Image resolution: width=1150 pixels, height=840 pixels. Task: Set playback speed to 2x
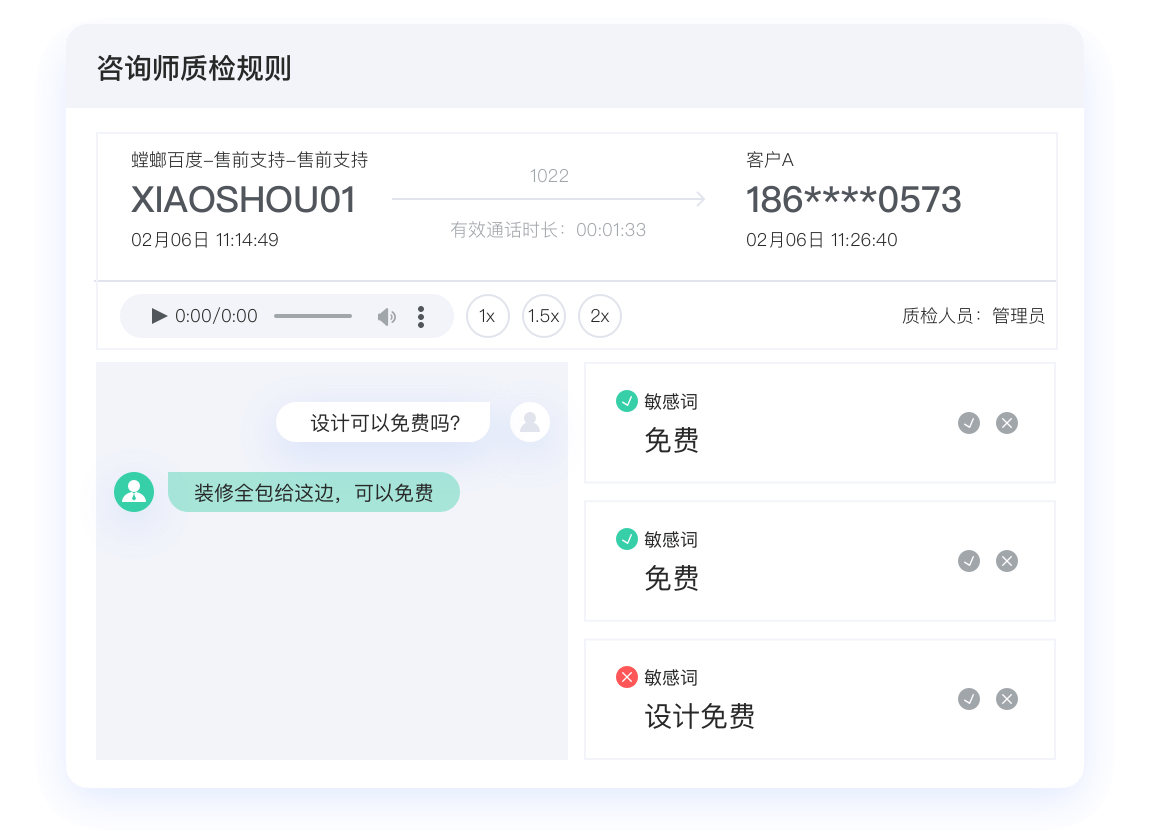(x=600, y=316)
